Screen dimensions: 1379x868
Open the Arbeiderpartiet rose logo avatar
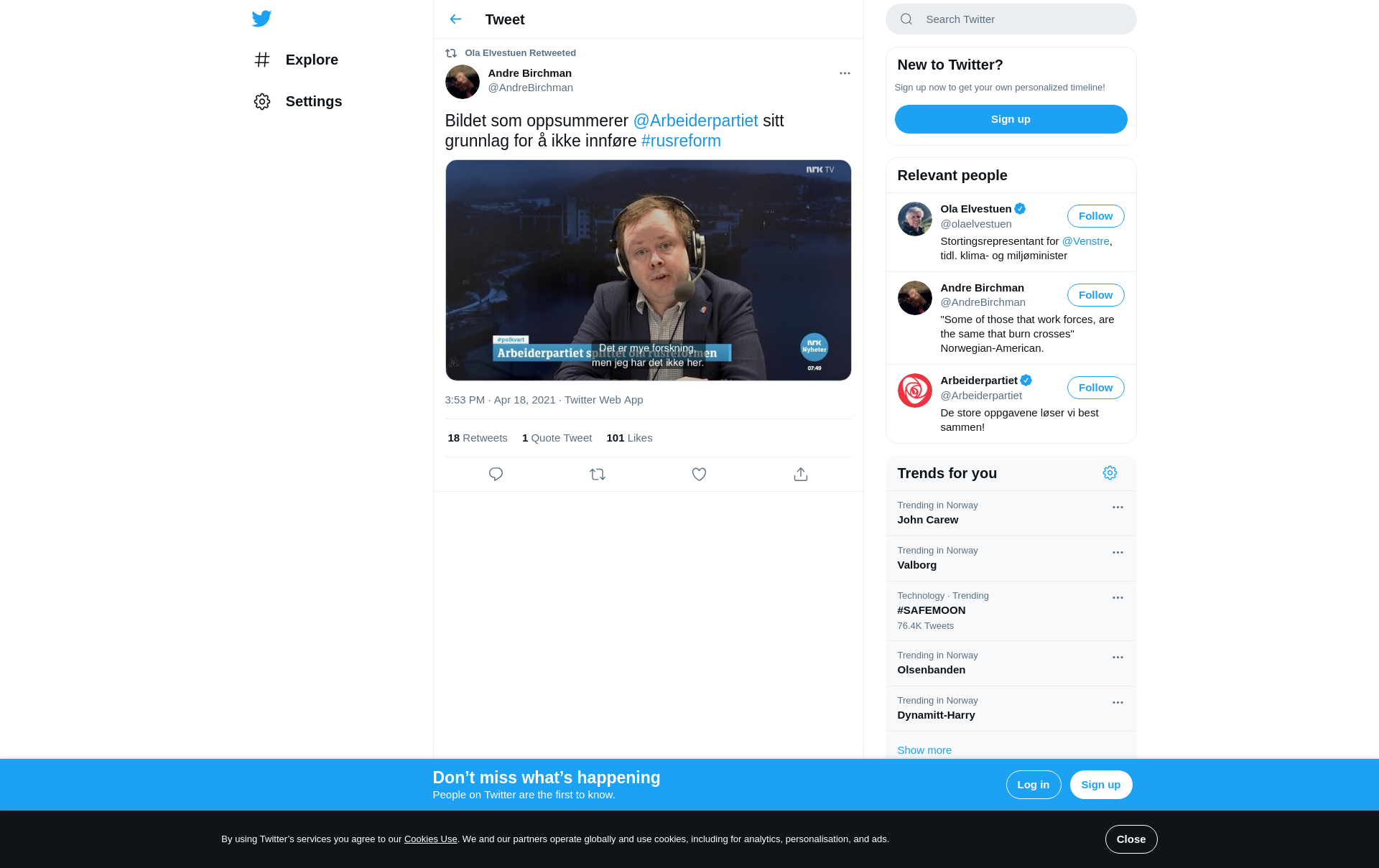(x=915, y=391)
